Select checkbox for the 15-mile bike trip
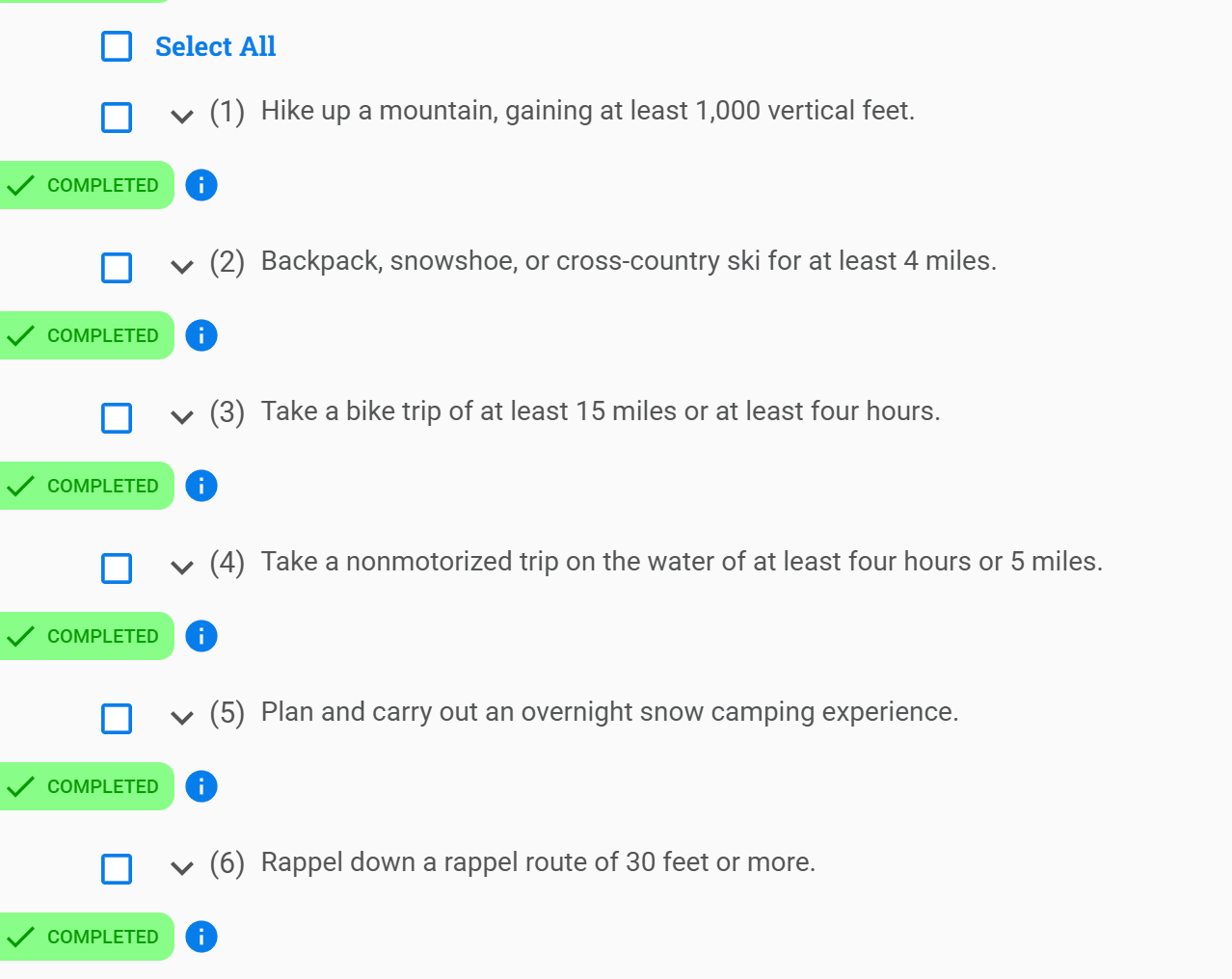The height and width of the screenshot is (979, 1232). [x=117, y=418]
